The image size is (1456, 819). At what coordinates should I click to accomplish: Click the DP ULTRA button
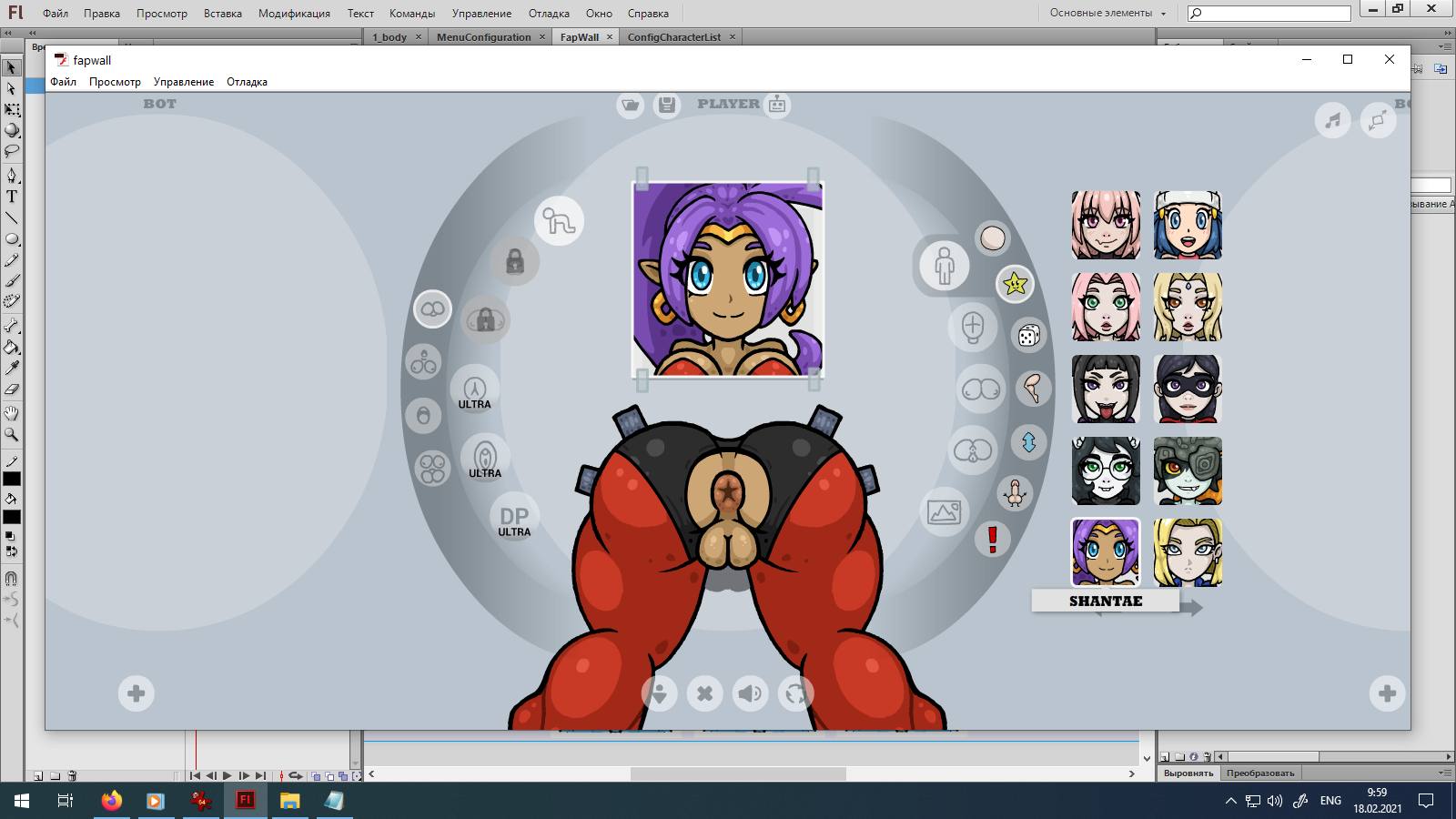[514, 519]
